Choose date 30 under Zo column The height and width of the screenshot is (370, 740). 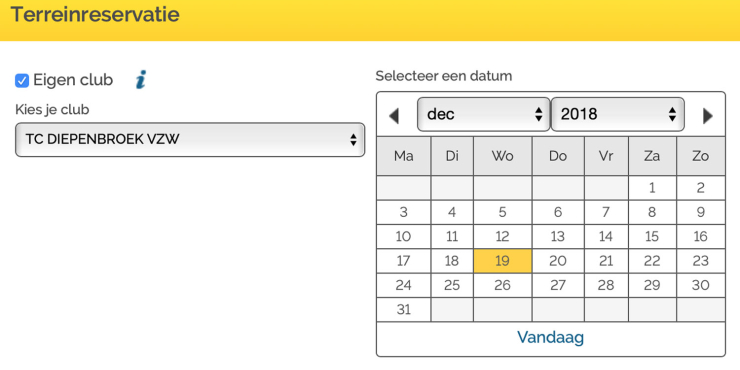click(x=700, y=285)
